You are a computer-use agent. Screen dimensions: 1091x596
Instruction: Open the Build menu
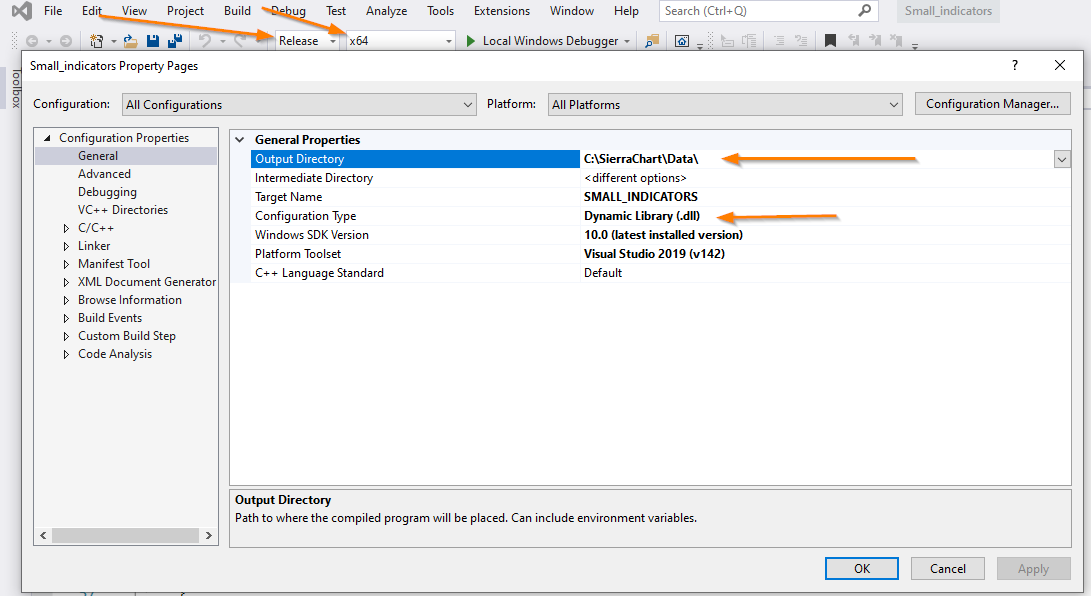click(237, 10)
